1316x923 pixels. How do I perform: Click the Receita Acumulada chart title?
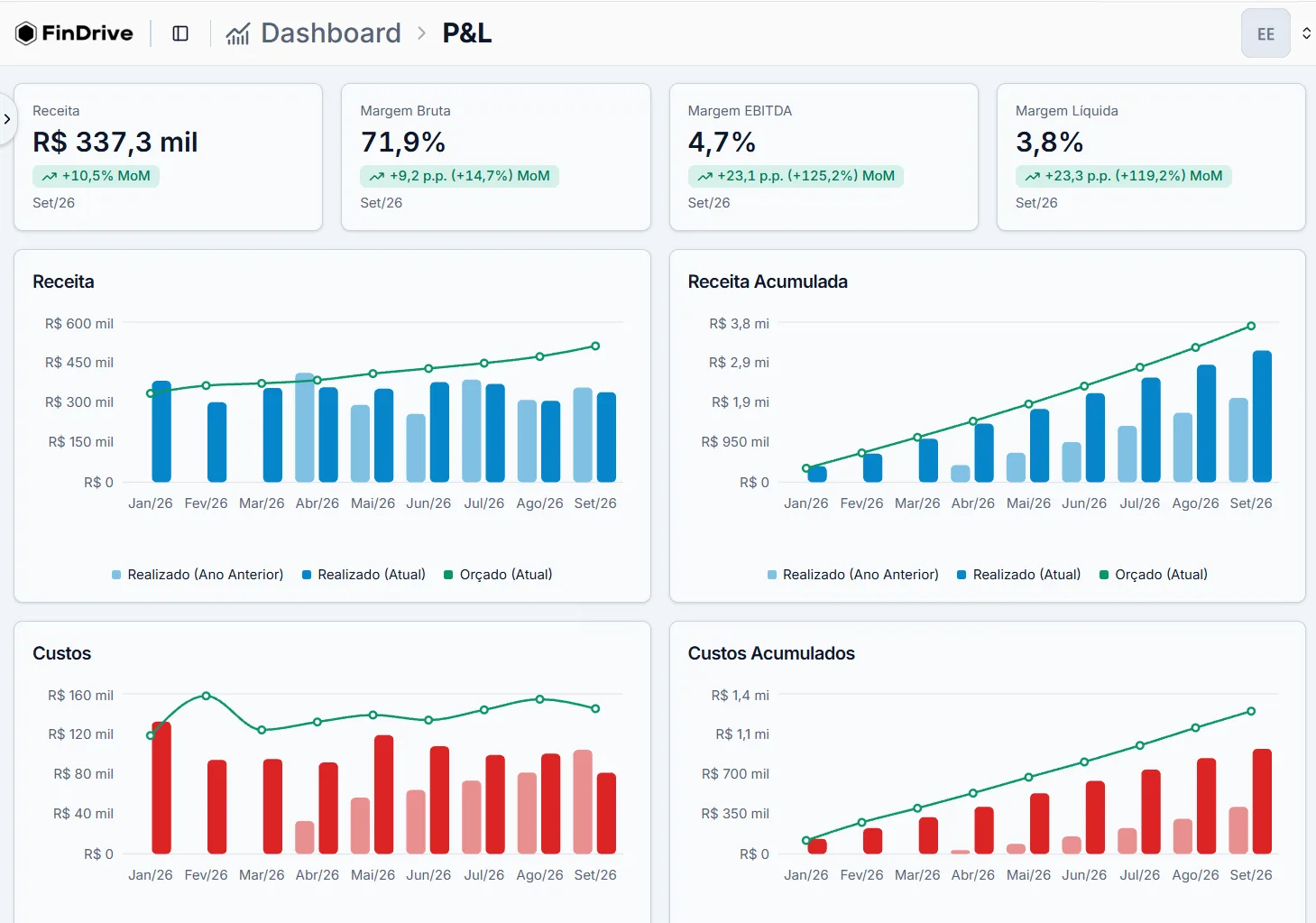768,282
